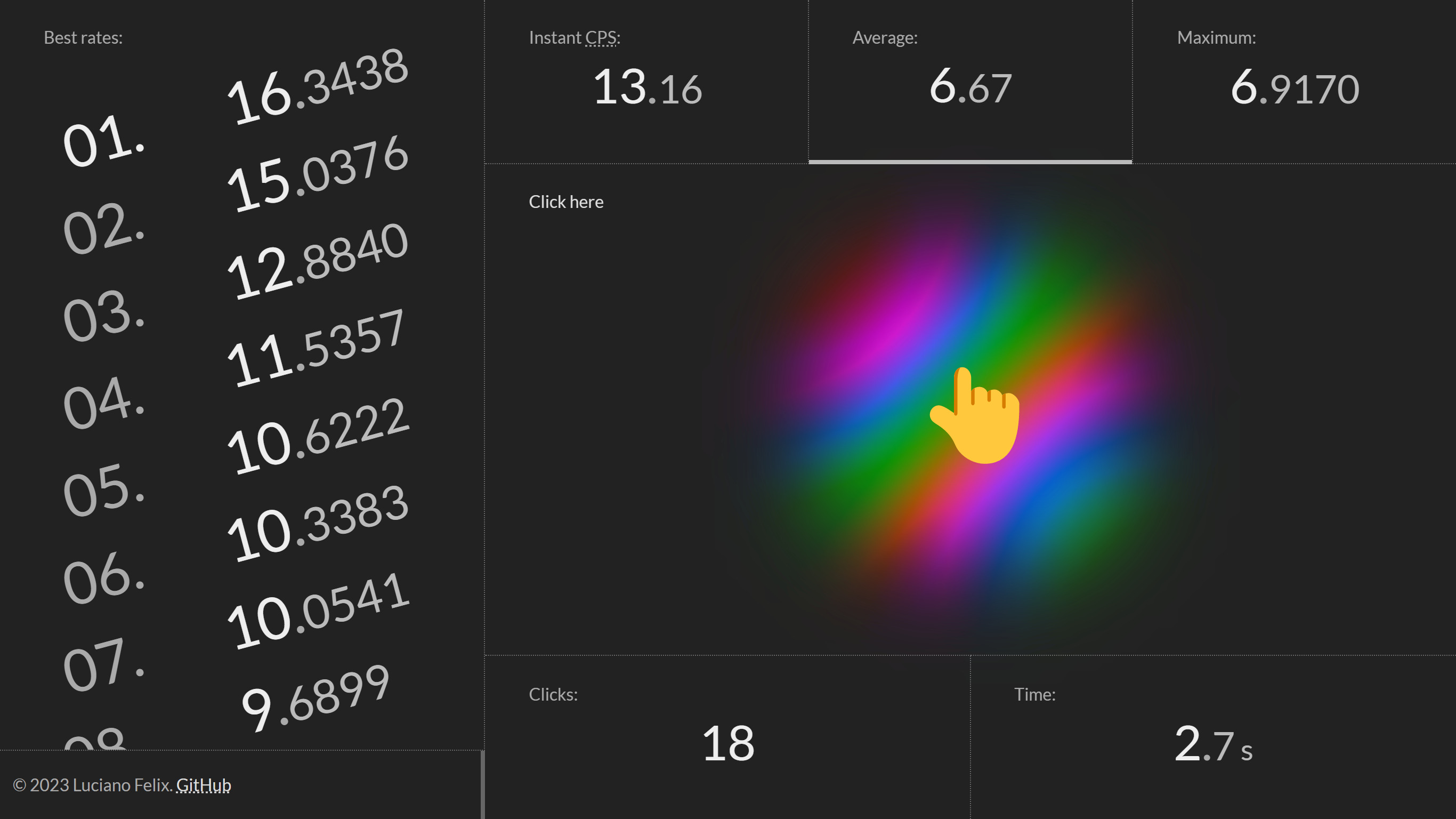Select the Instant CPS stat panel

646,82
